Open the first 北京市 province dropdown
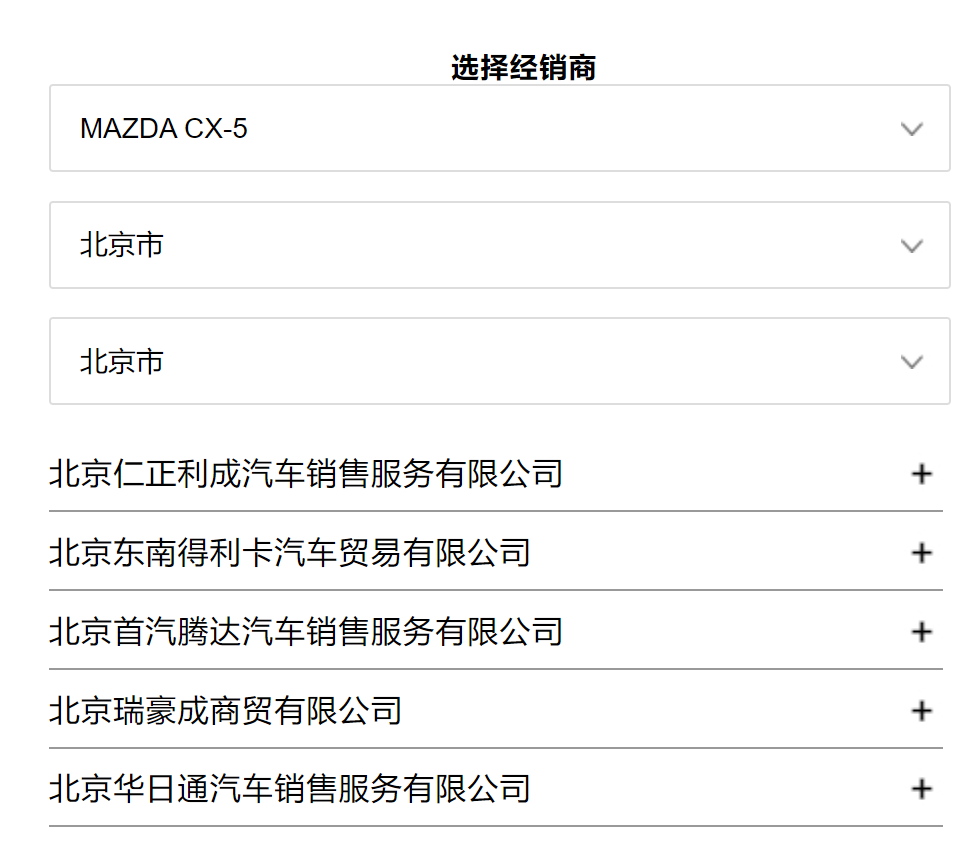Image resolution: width=975 pixels, height=847 pixels. pyautogui.click(x=497, y=245)
